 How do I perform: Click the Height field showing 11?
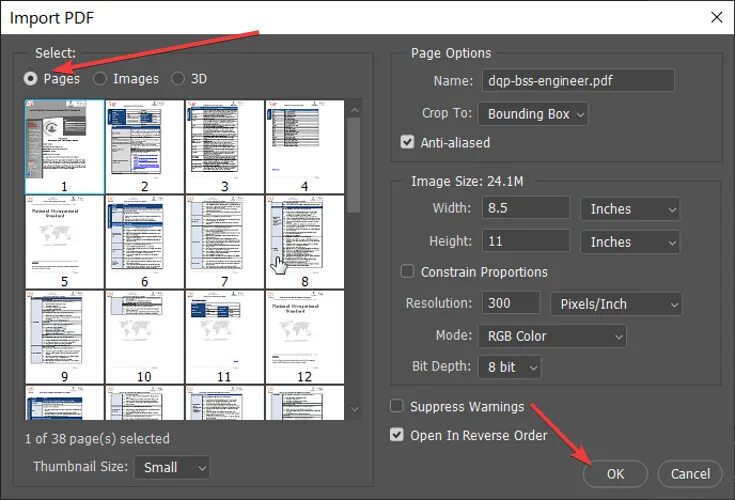click(x=525, y=241)
